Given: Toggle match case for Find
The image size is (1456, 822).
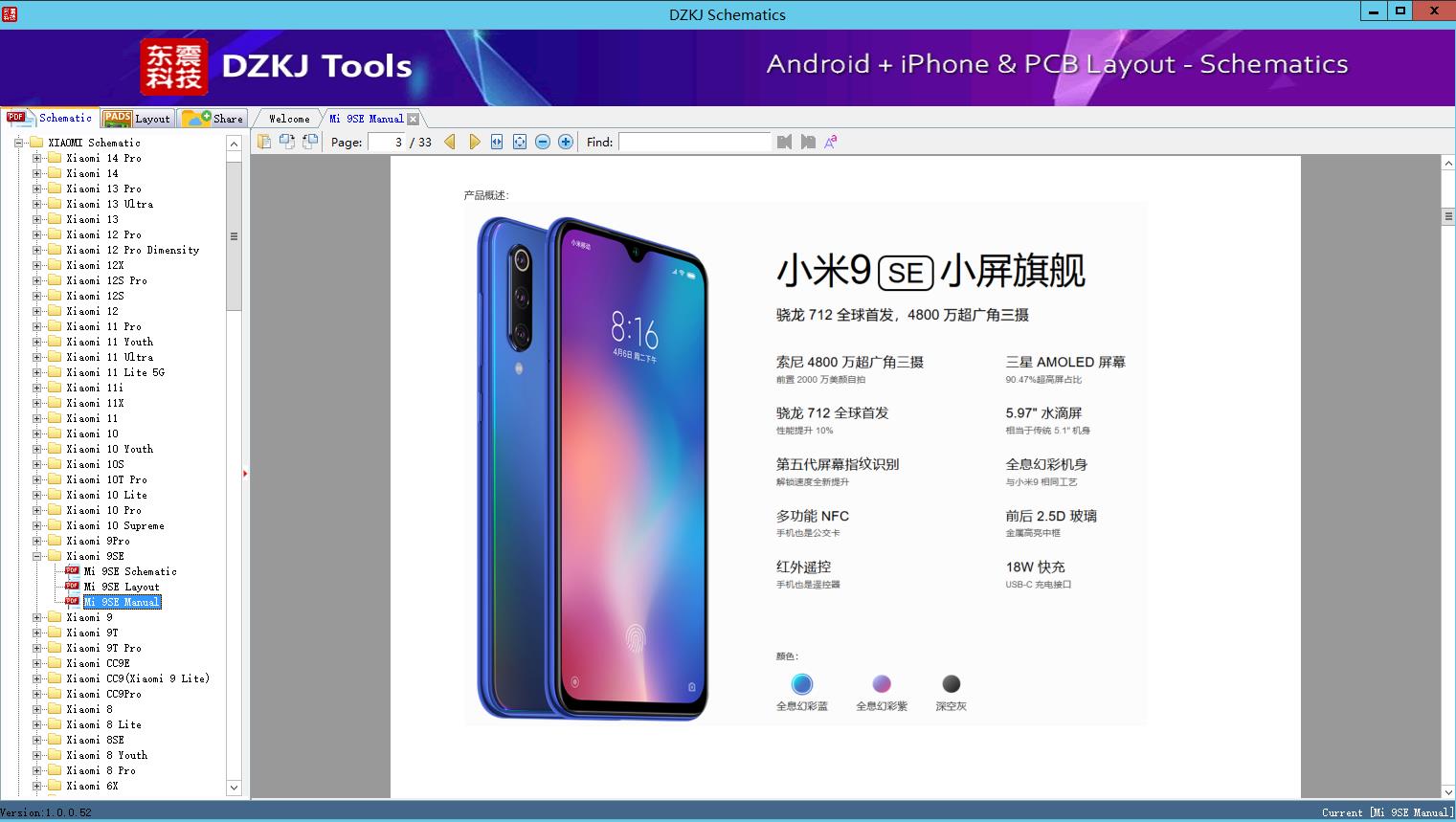Looking at the screenshot, I should click(831, 142).
